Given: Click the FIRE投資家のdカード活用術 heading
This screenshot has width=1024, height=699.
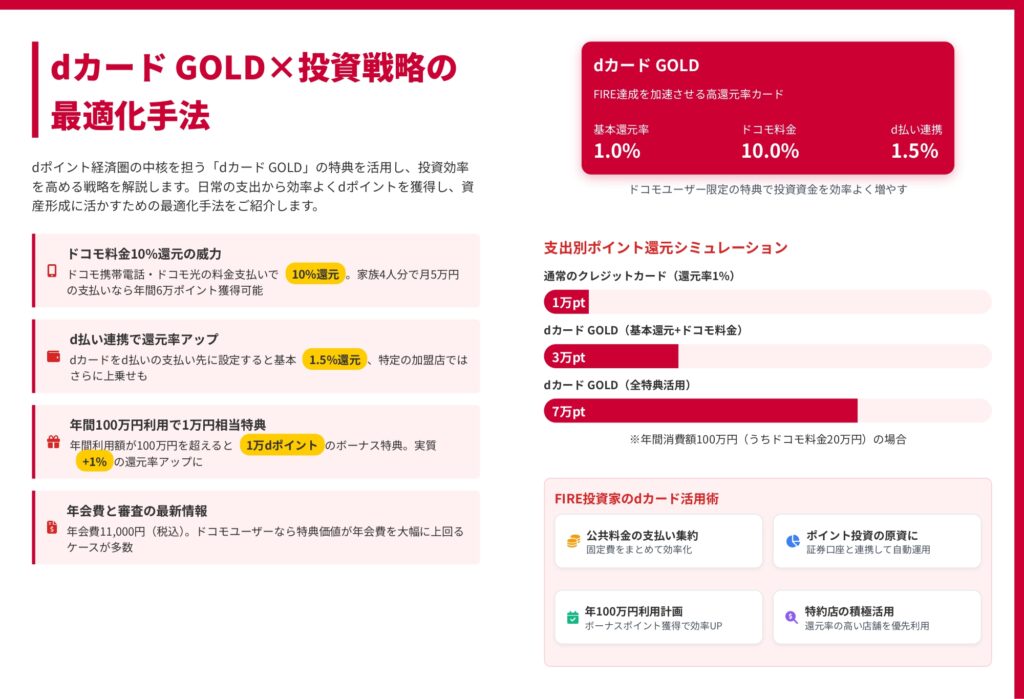Looking at the screenshot, I should tap(636, 498).
